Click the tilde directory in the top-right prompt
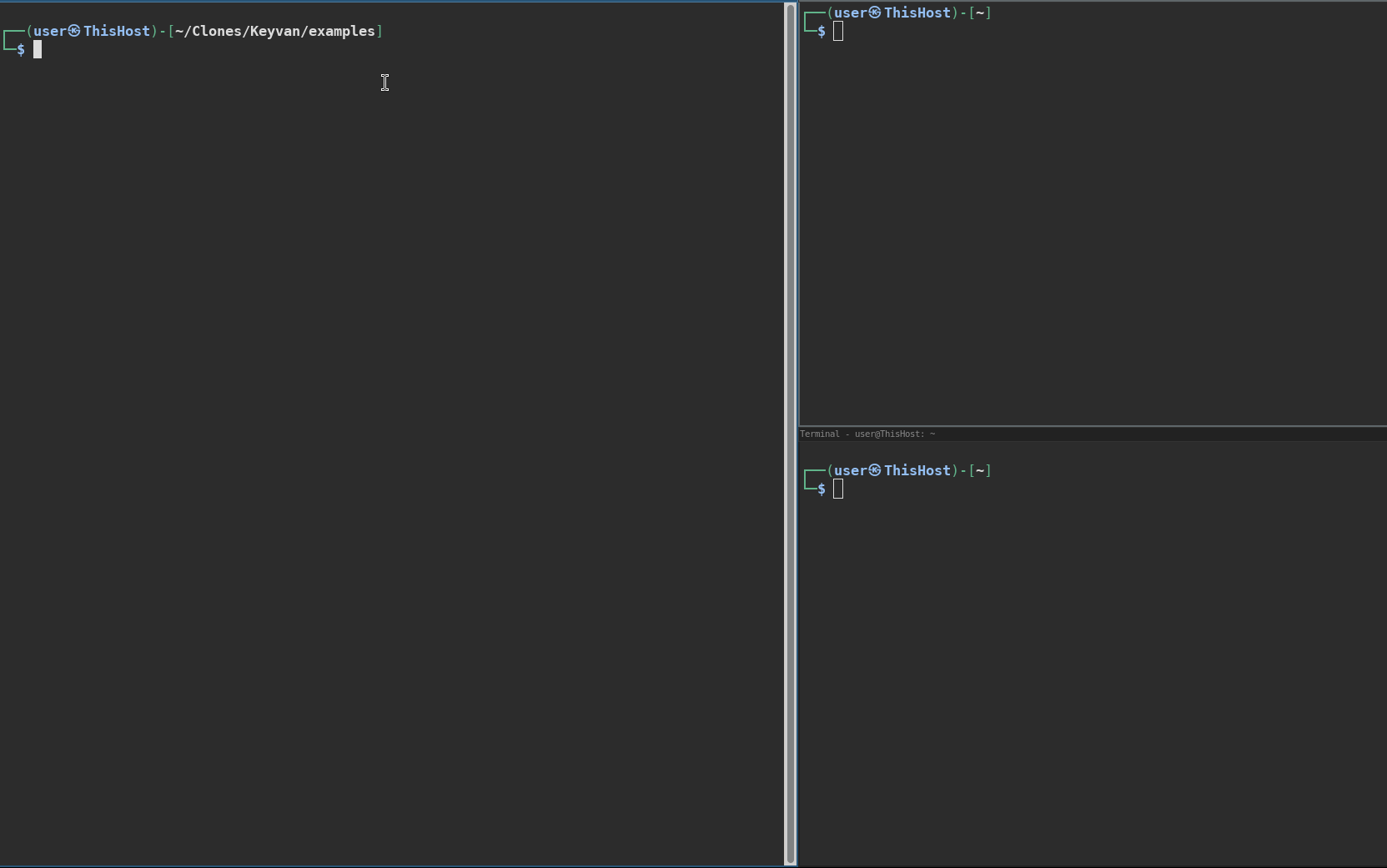Image resolution: width=1387 pixels, height=868 pixels. 980,13
